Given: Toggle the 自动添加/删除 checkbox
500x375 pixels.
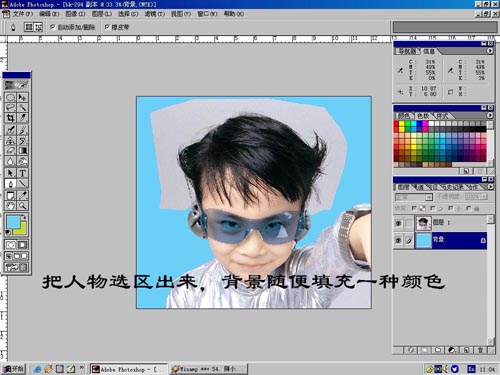Looking at the screenshot, I should (x=52, y=27).
